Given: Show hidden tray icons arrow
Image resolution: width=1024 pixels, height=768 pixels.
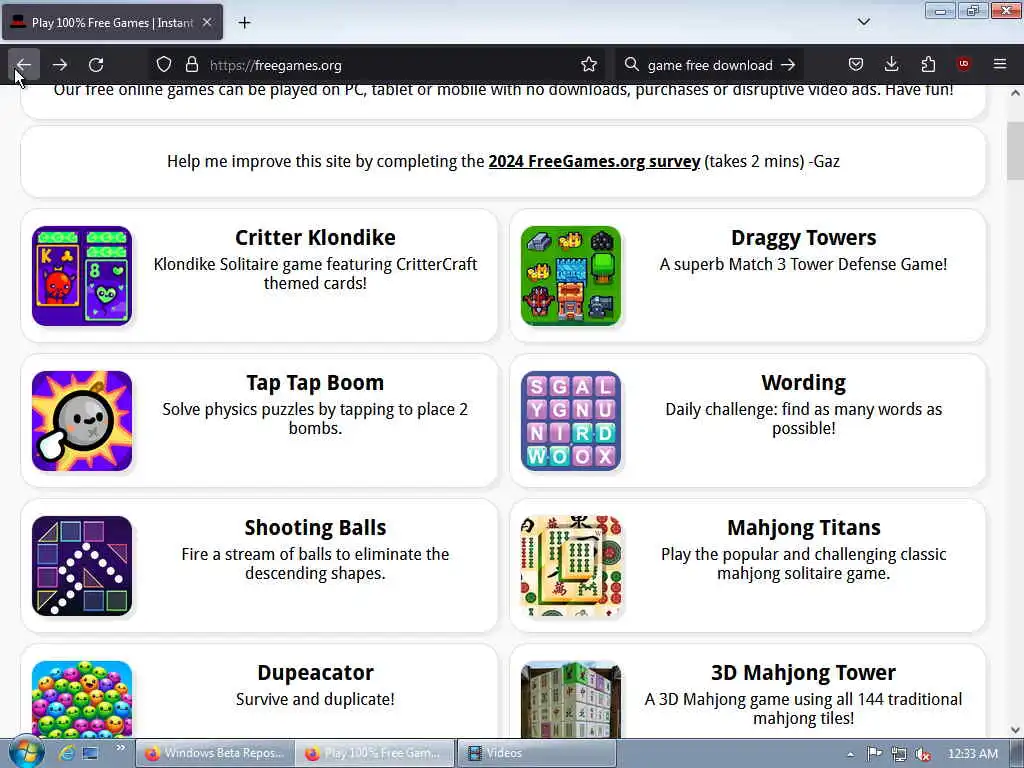Looking at the screenshot, I should point(850,754).
